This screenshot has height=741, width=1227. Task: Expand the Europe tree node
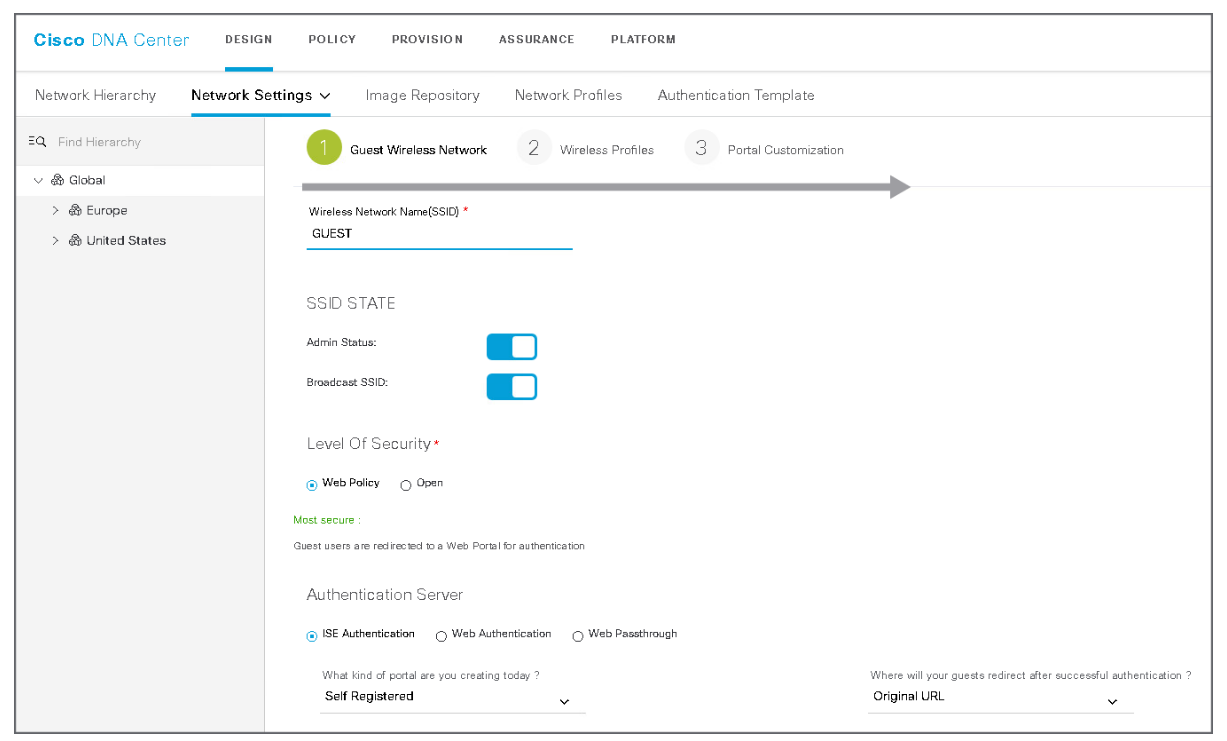pos(56,211)
